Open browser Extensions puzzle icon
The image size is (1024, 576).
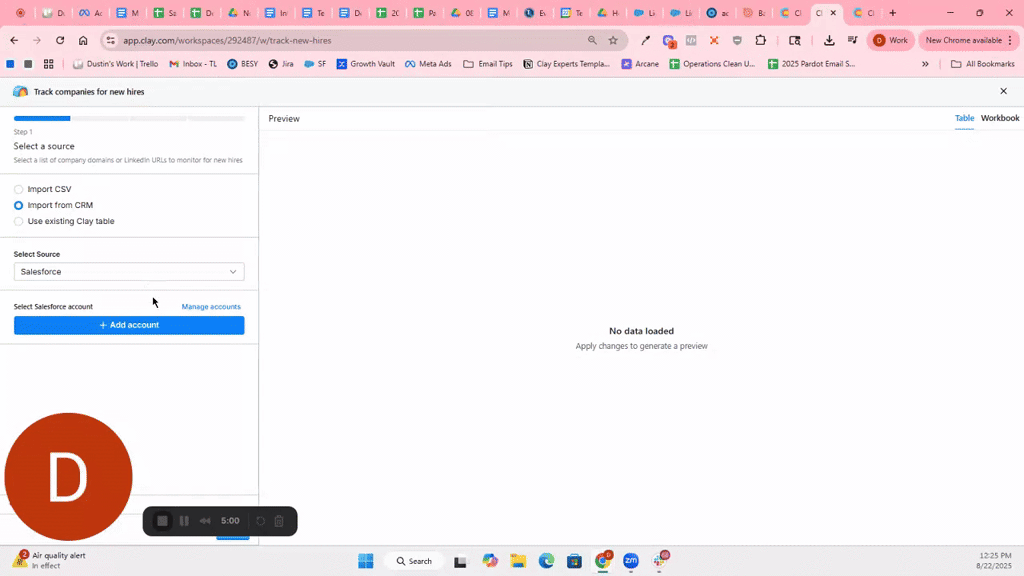[761, 40]
